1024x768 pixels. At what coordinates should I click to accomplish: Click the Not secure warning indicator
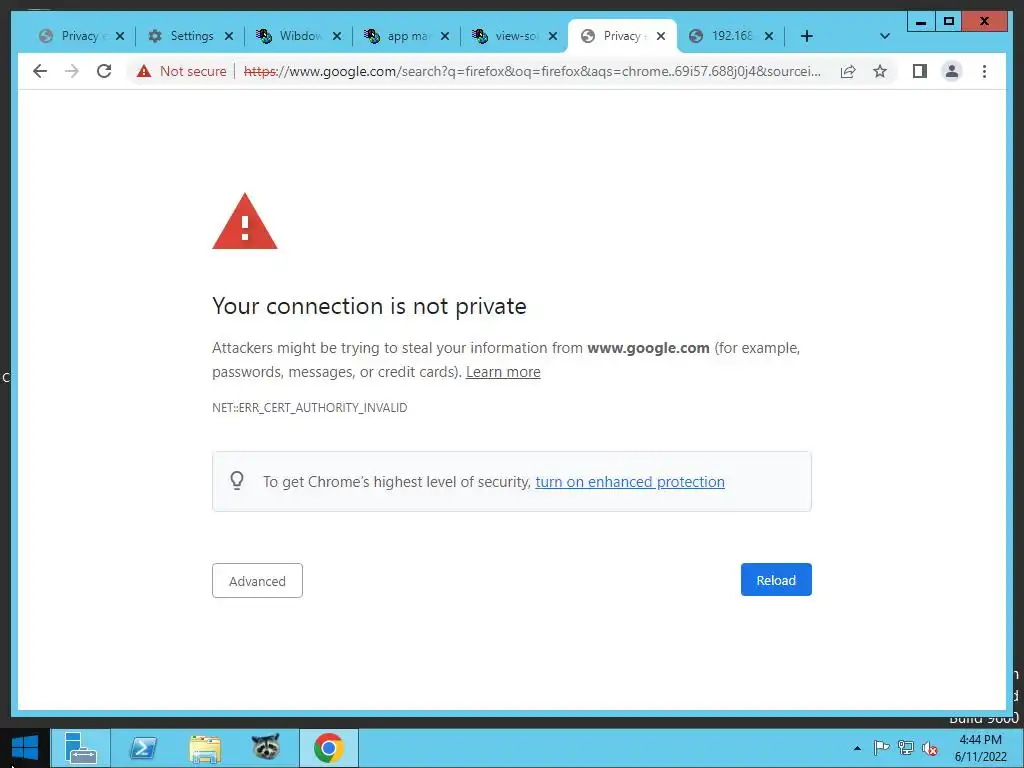[181, 71]
